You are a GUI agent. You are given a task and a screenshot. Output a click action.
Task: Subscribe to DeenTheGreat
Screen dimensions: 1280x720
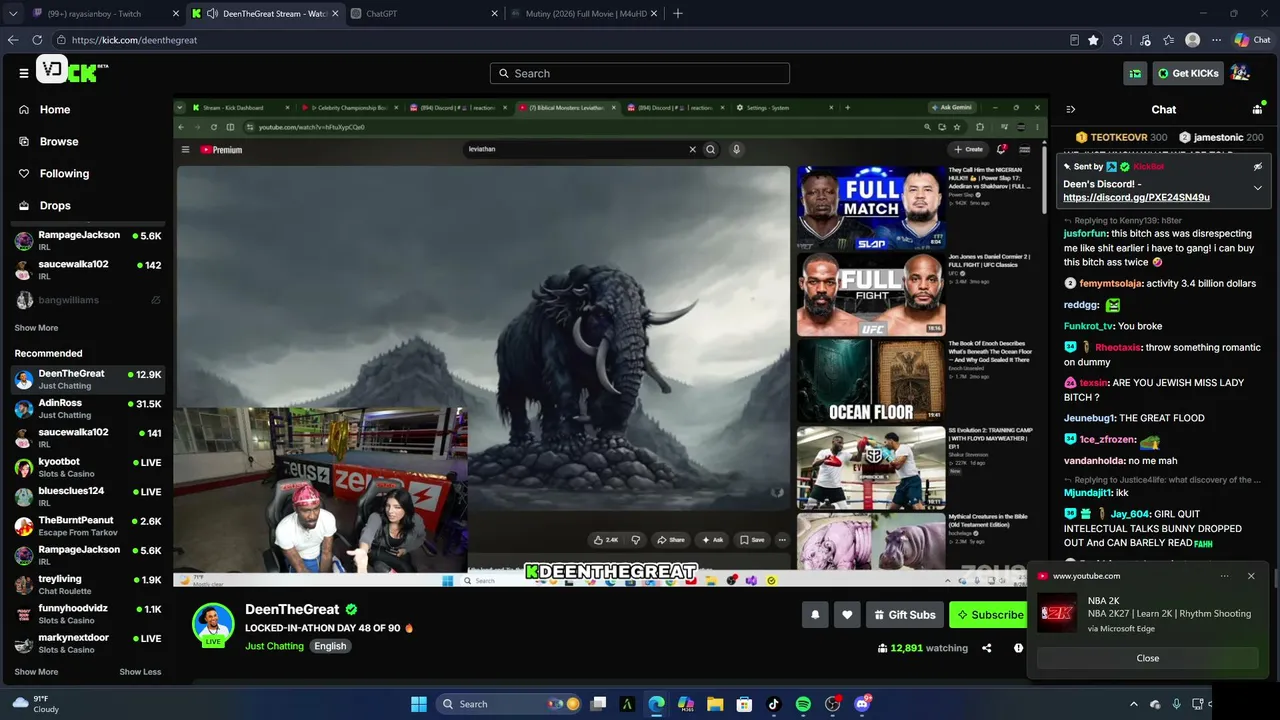pyautogui.click(x=989, y=615)
